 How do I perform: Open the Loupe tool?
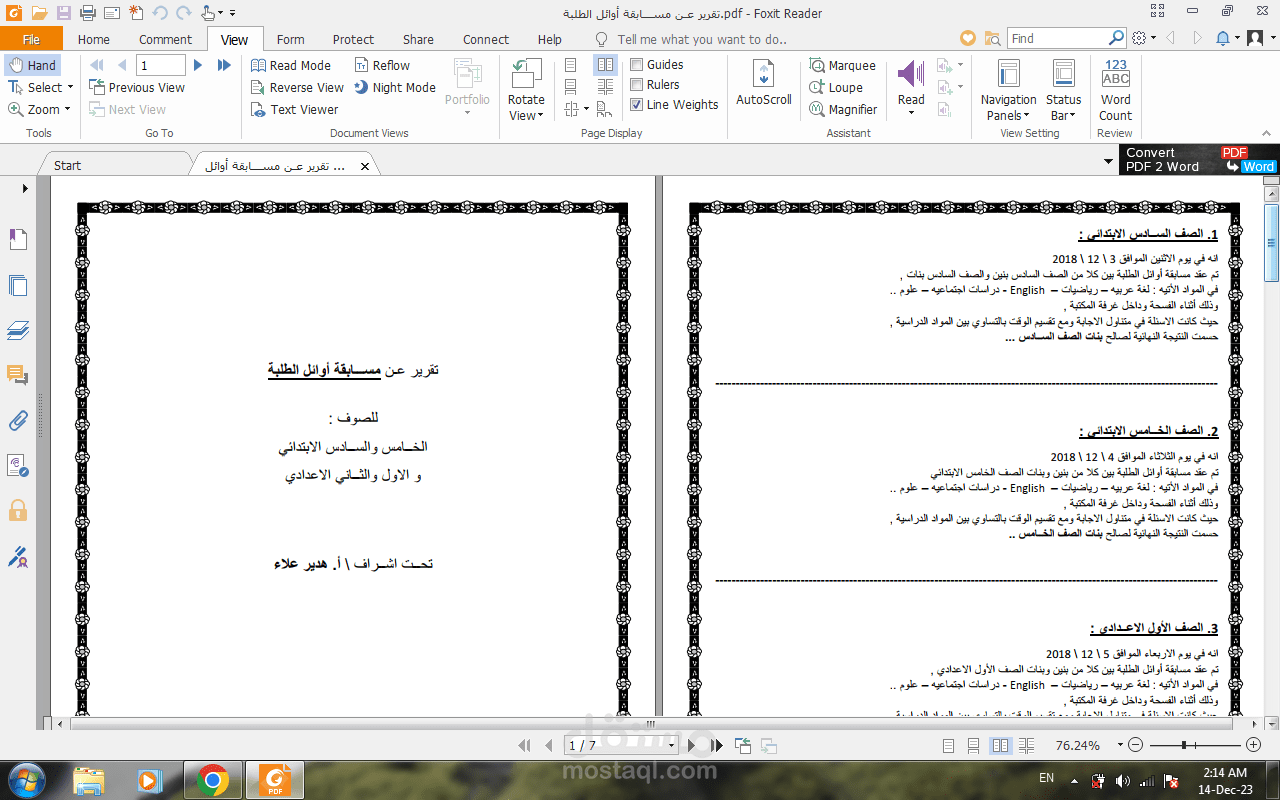(836, 87)
